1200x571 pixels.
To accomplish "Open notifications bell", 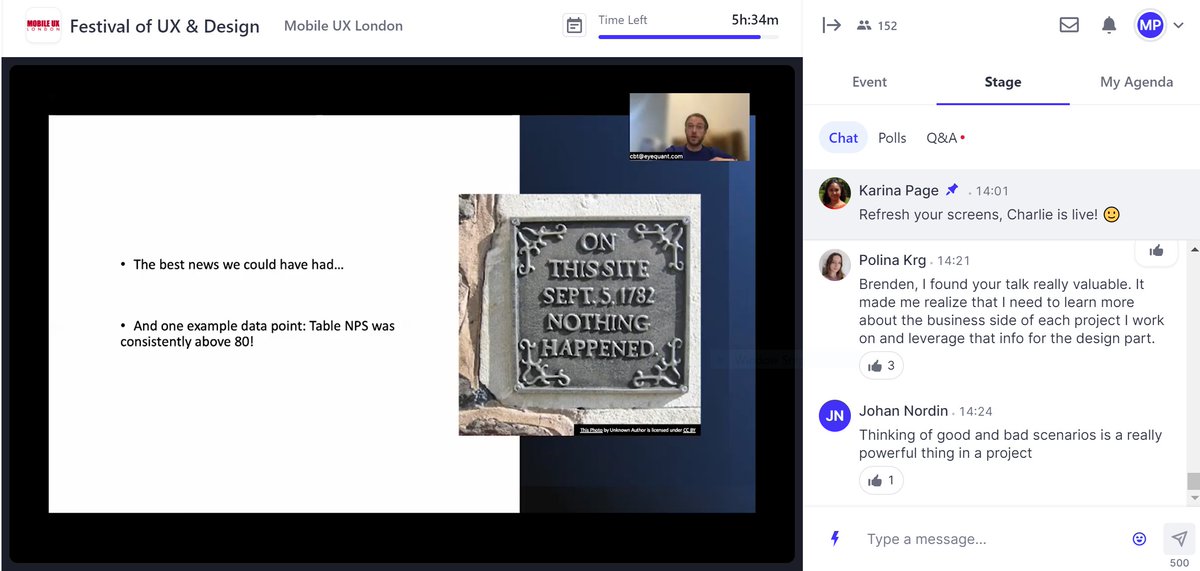I will [1109, 25].
